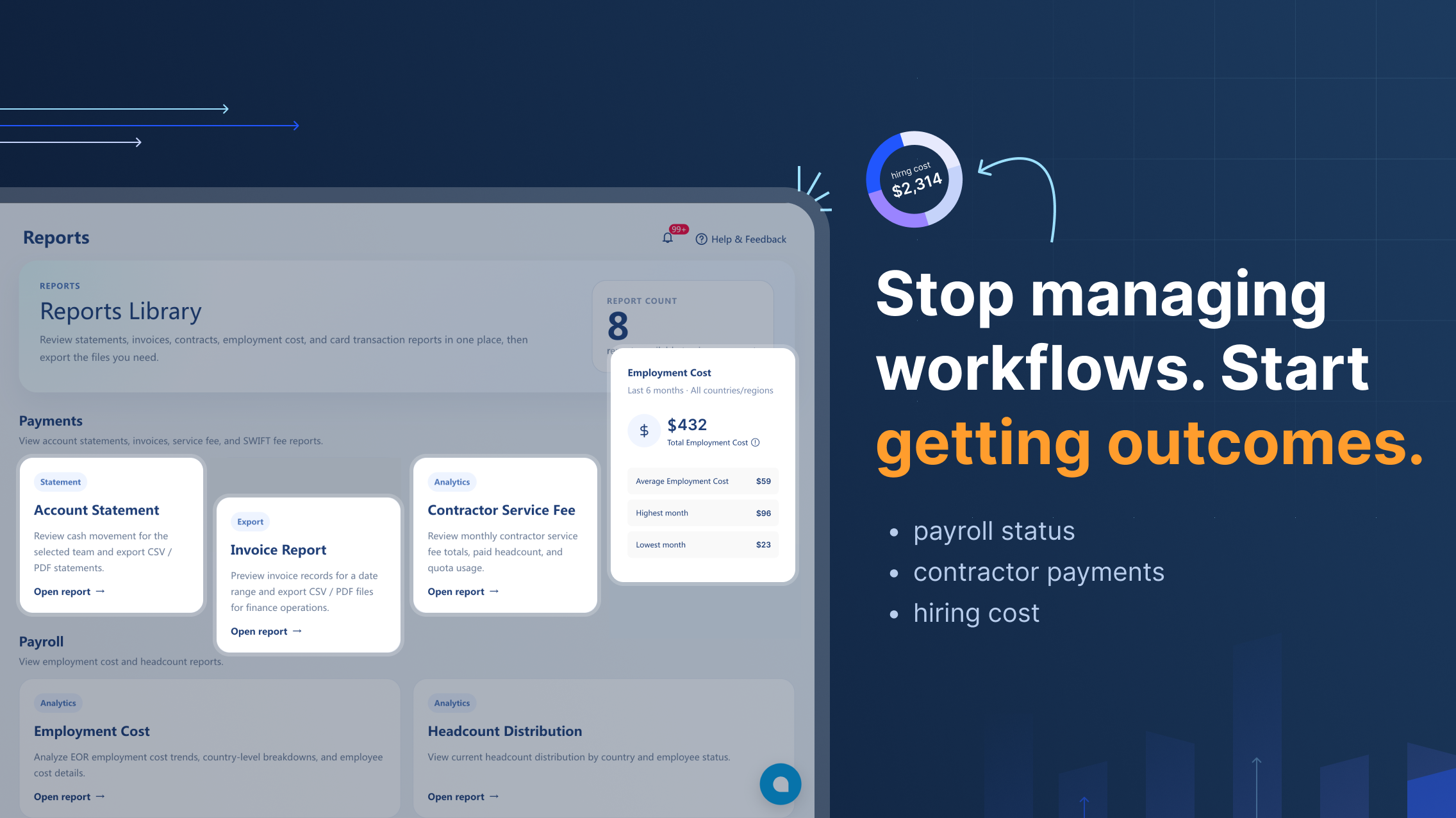Click the info icon beside Total Employment Cost

756,442
